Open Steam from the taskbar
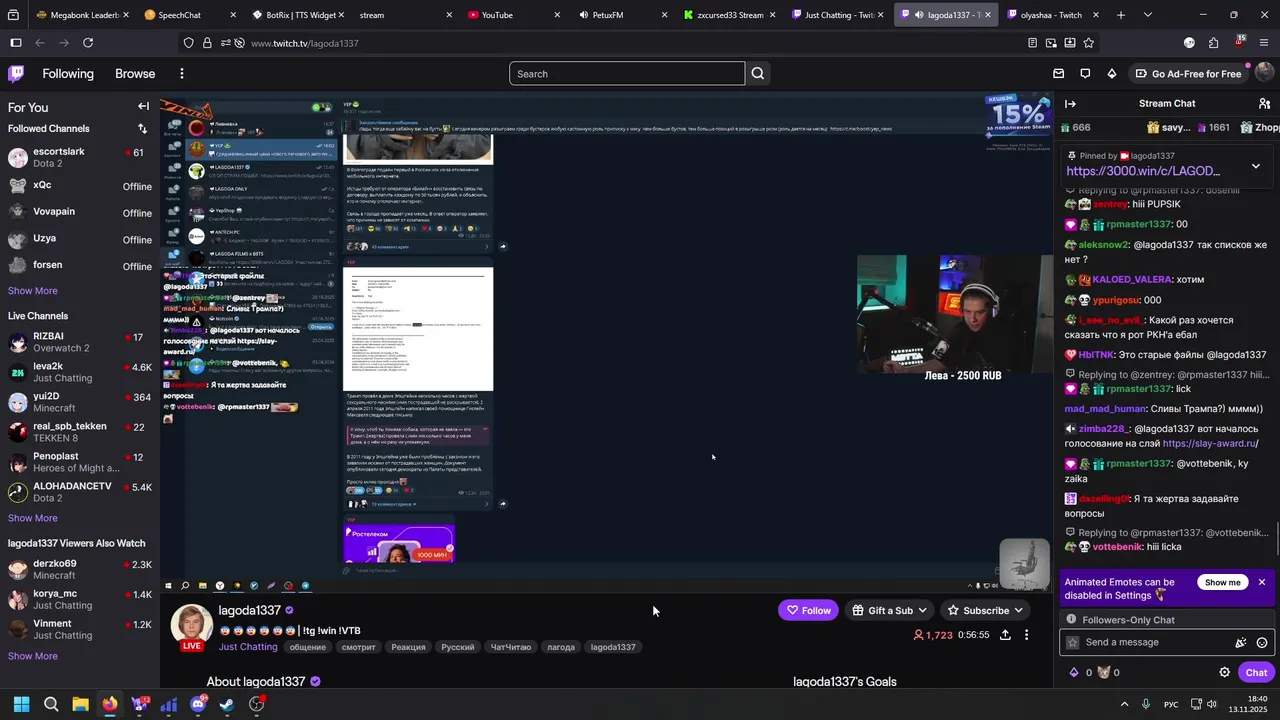1280x720 pixels. pos(227,704)
